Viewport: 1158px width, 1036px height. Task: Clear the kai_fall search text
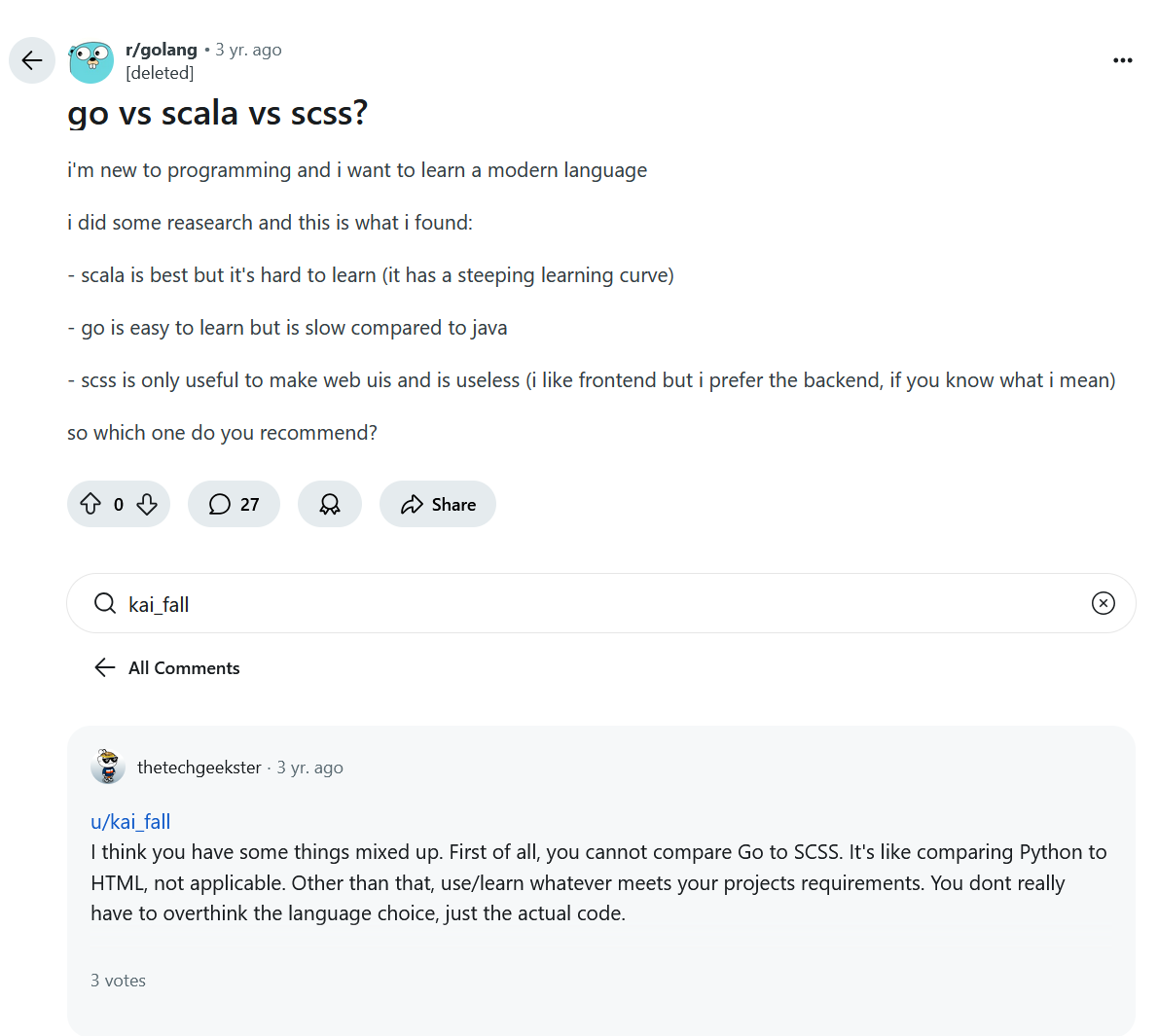1103,603
